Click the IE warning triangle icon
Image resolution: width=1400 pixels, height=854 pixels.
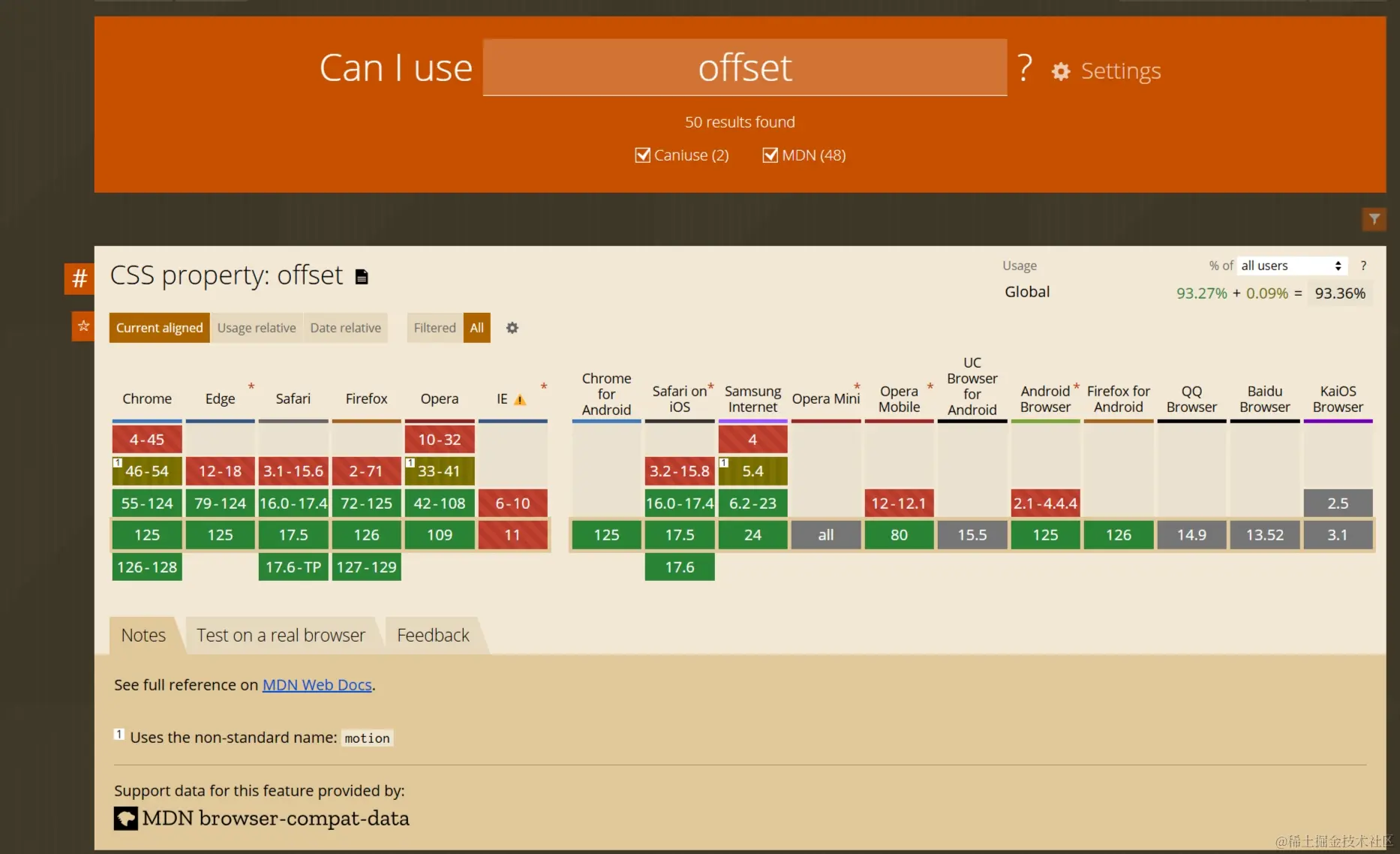click(520, 400)
